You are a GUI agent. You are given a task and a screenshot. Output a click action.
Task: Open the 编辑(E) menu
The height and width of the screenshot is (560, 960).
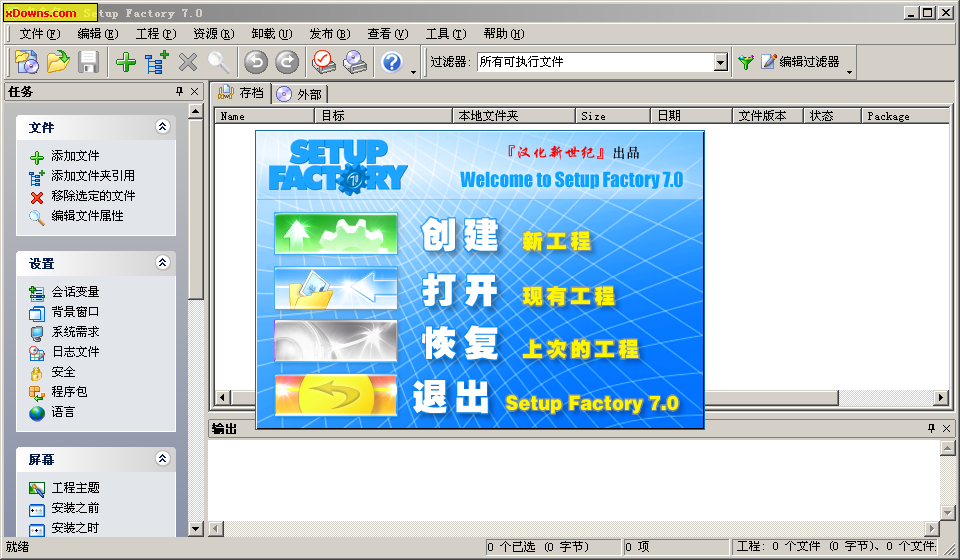(x=98, y=34)
